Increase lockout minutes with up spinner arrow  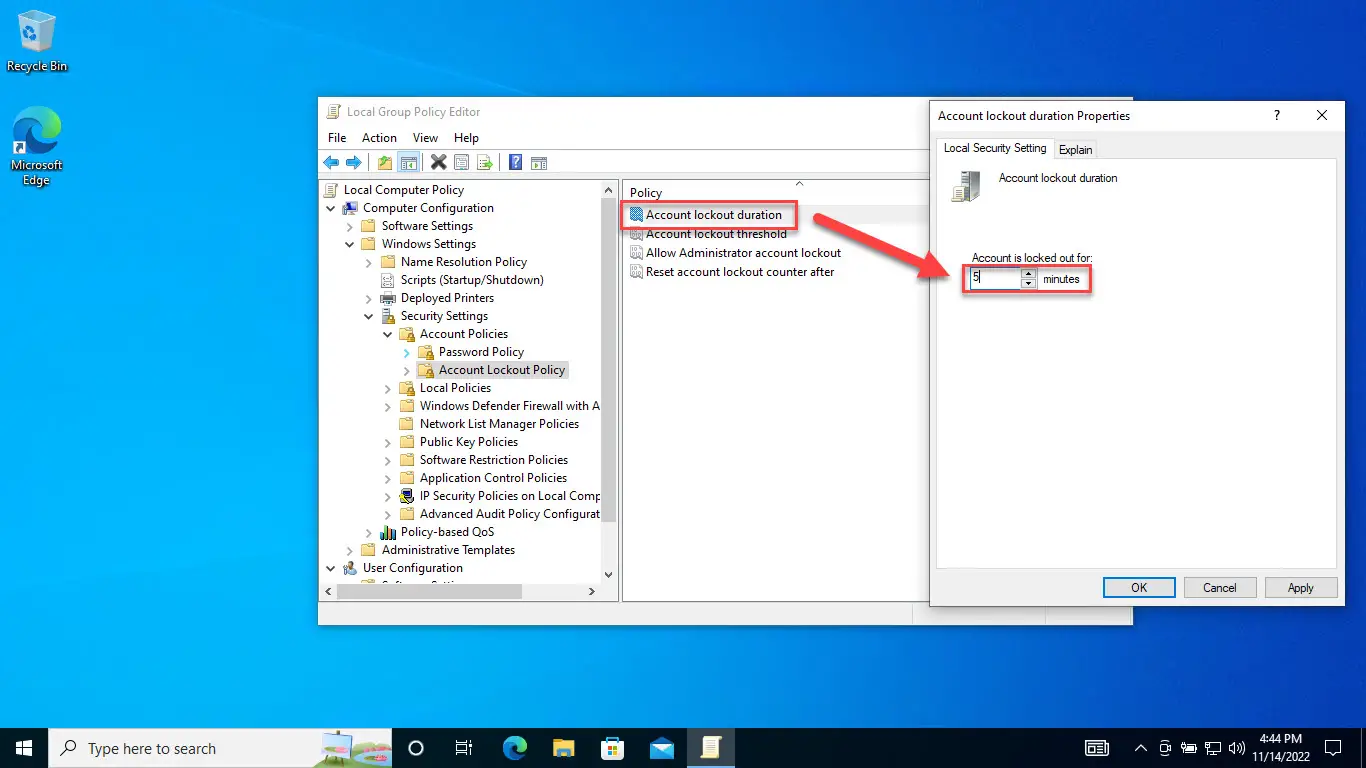tap(1028, 274)
